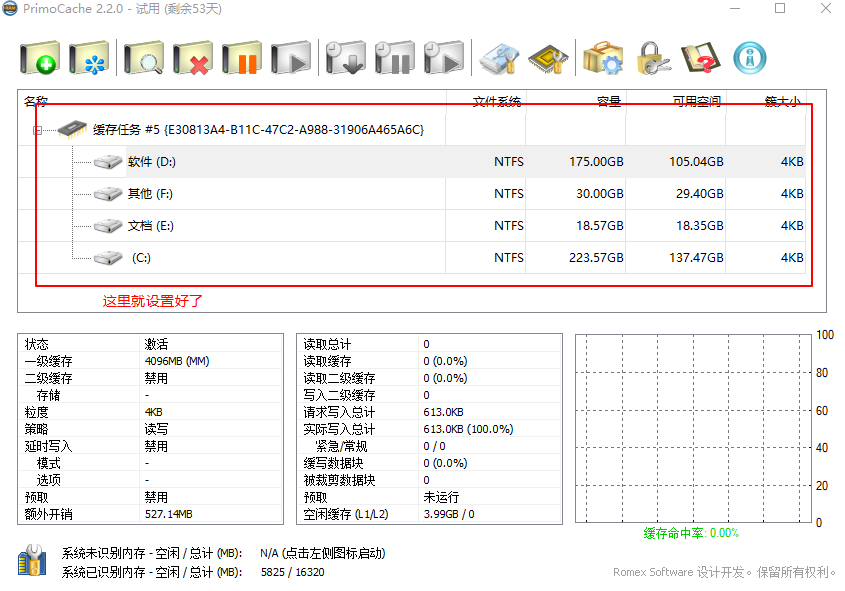The image size is (845, 591).
Task: Click the cache hit rate chart
Action: pos(694,428)
